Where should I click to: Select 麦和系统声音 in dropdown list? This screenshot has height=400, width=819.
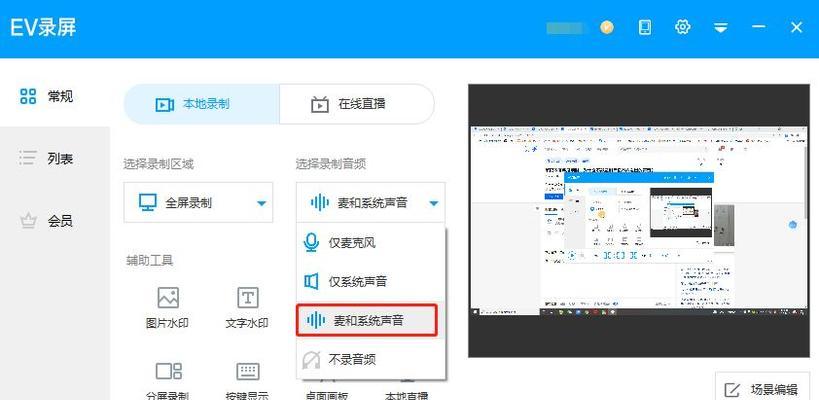coord(367,320)
